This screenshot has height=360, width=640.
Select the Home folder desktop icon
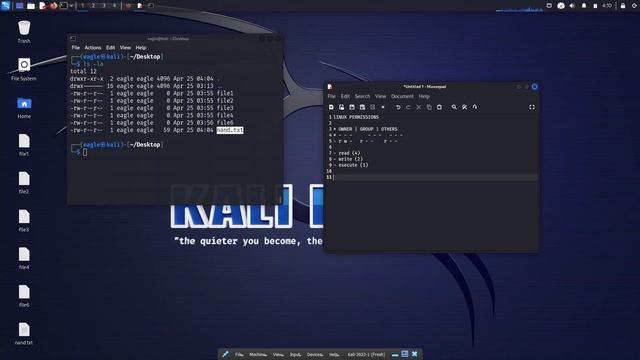(x=24, y=107)
